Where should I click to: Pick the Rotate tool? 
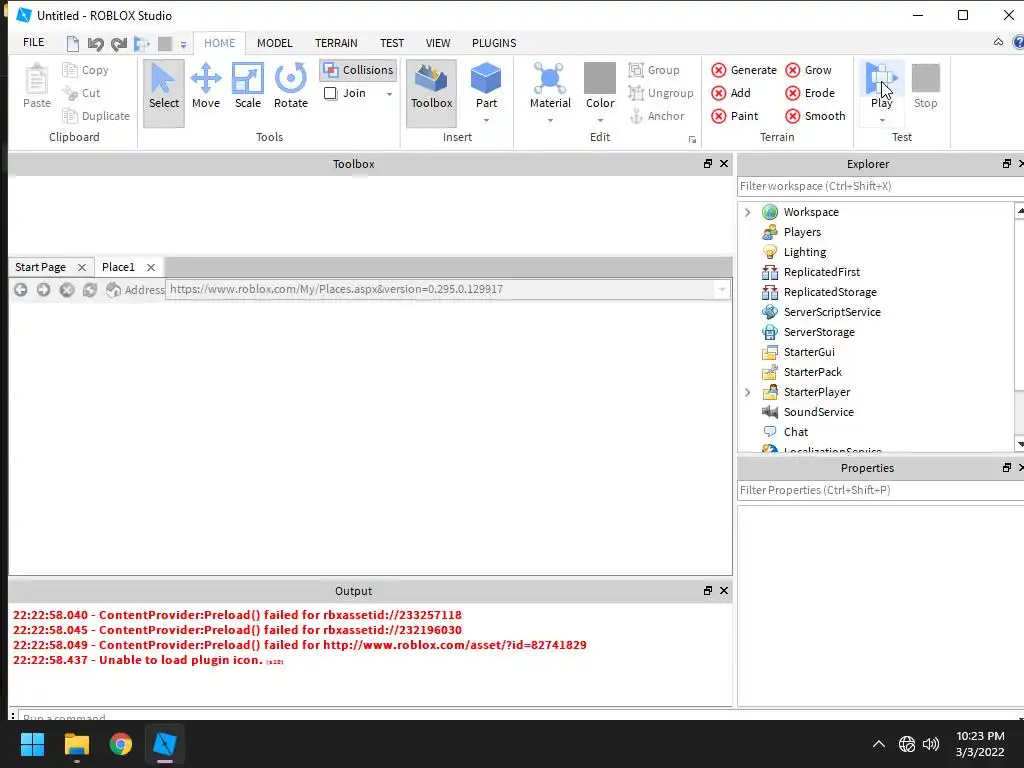[291, 86]
